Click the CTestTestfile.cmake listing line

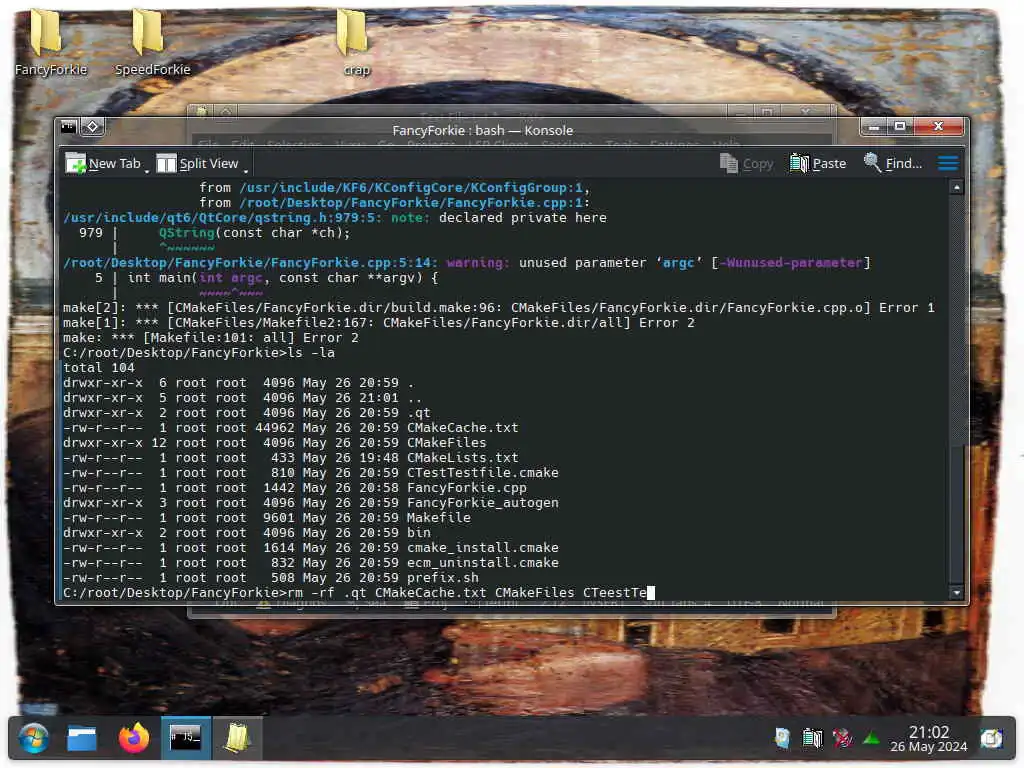(x=312, y=473)
